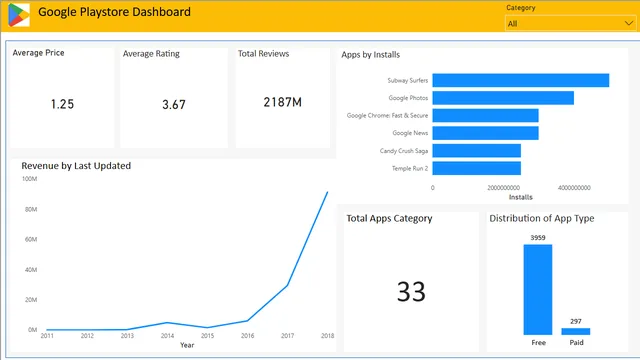Click the Apps by Installs chart title

click(371, 55)
